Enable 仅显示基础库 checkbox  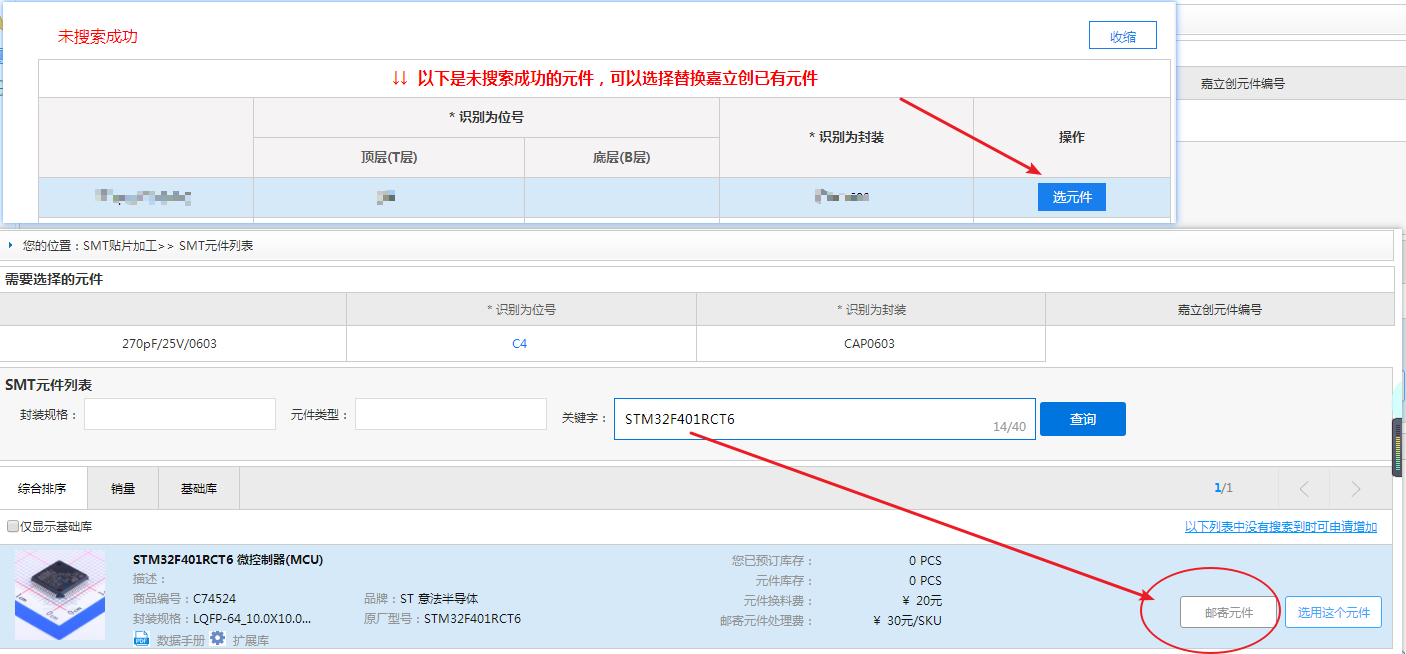coord(13,526)
